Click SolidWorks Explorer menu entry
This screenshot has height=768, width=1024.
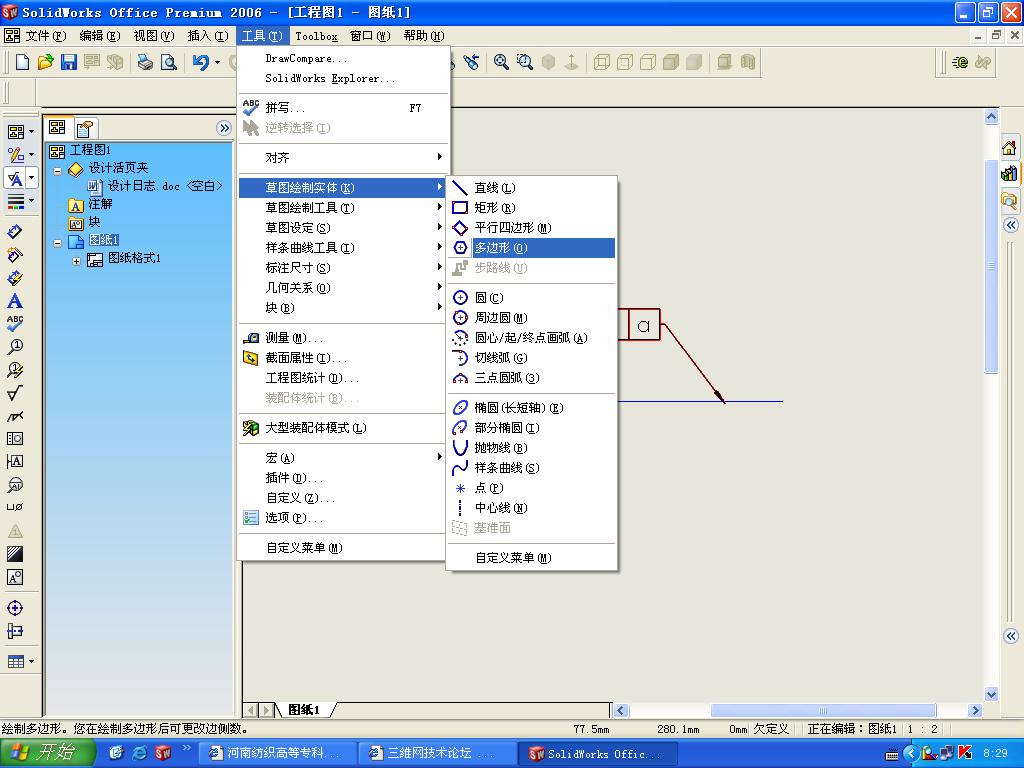tap(344, 78)
